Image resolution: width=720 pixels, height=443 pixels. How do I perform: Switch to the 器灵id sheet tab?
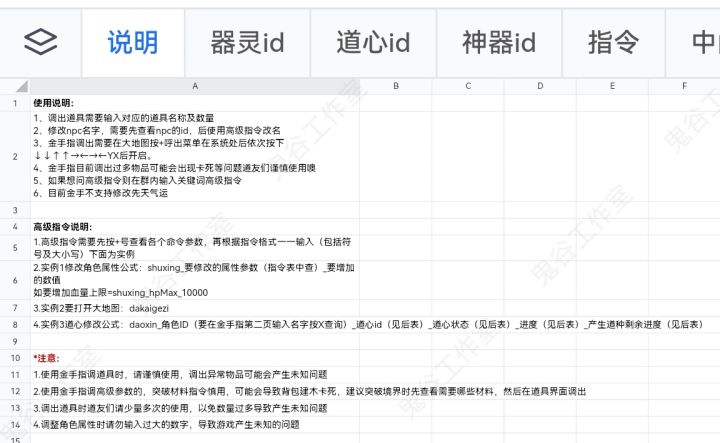248,43
